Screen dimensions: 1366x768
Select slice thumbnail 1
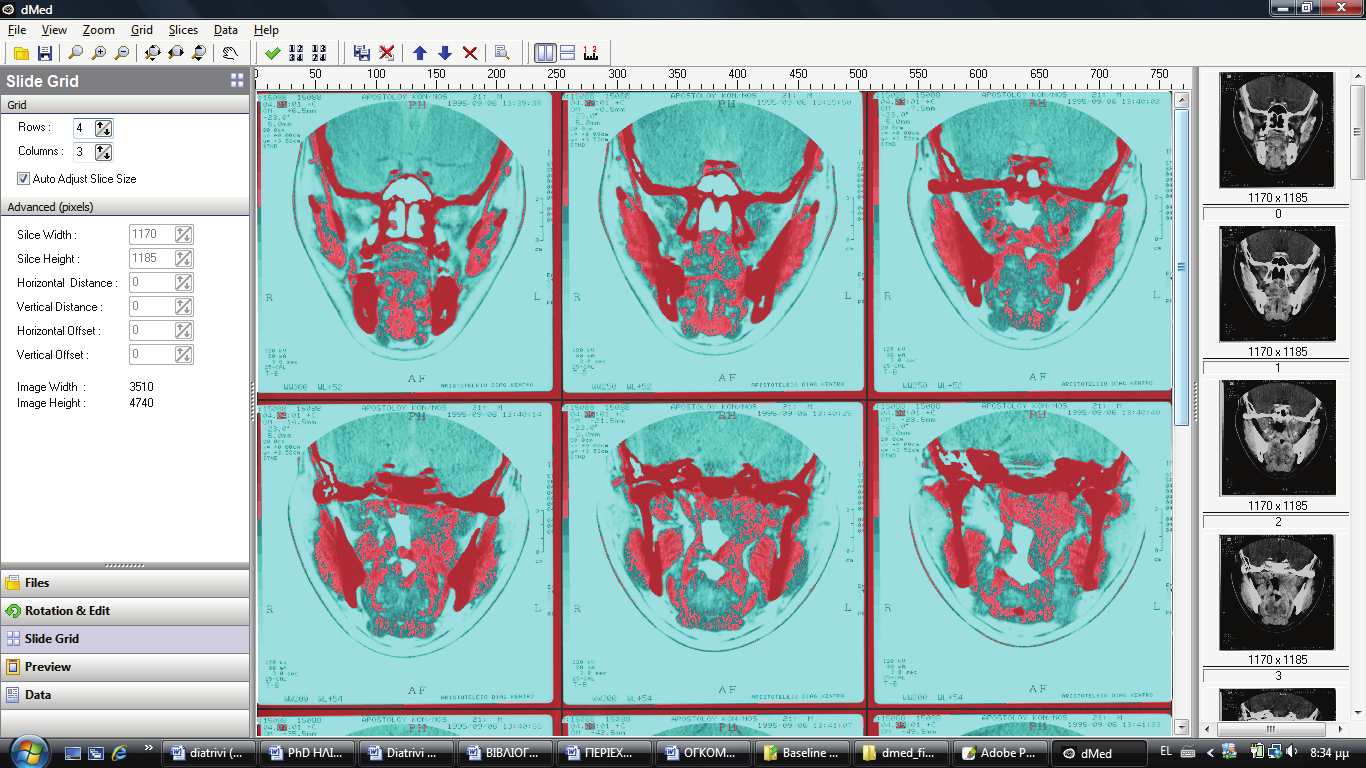tap(1278, 285)
